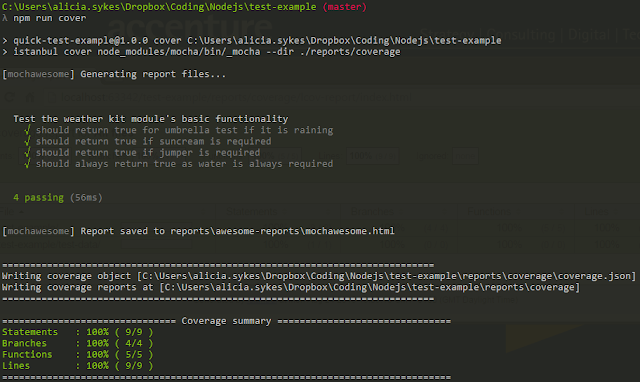Select the 'quick-test-example@1.0.0 cover' line
Image resolution: width=640 pixels, height=382 pixels.
click(x=252, y=40)
